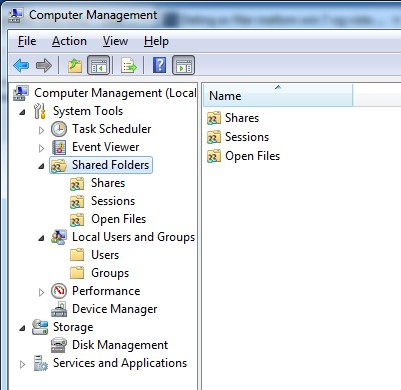
Task: Toggle Show/Hide Console Tree toolbar button
Action: point(98,65)
